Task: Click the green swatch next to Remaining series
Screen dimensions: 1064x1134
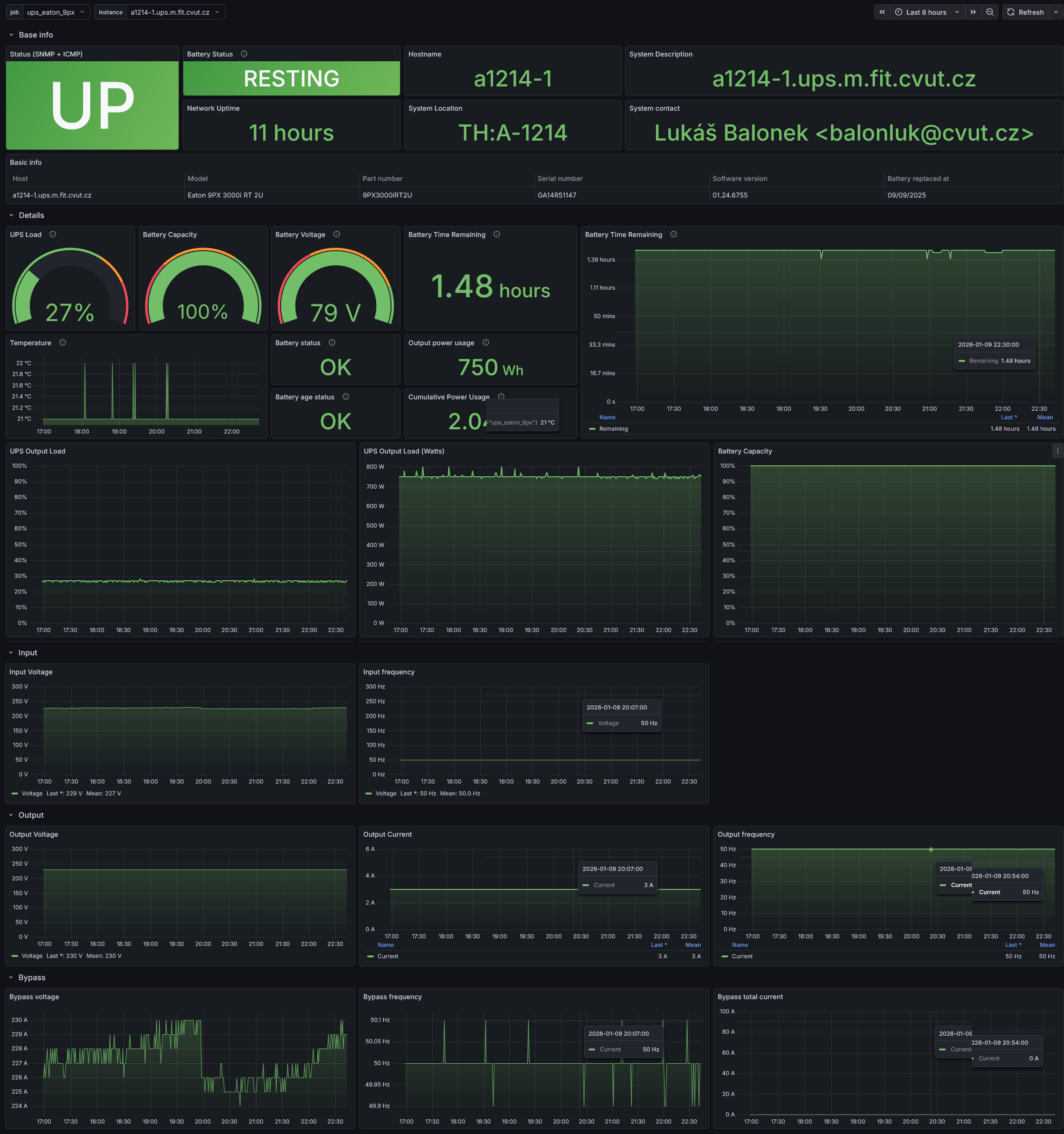Action: 593,428
